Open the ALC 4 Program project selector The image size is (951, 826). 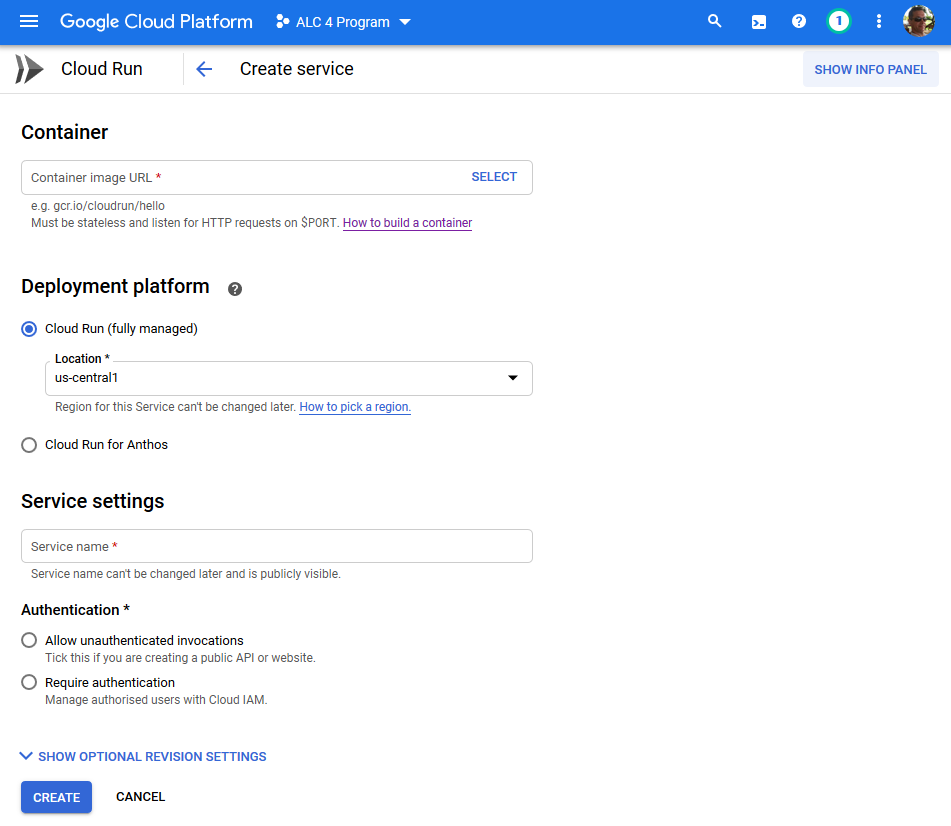point(343,22)
